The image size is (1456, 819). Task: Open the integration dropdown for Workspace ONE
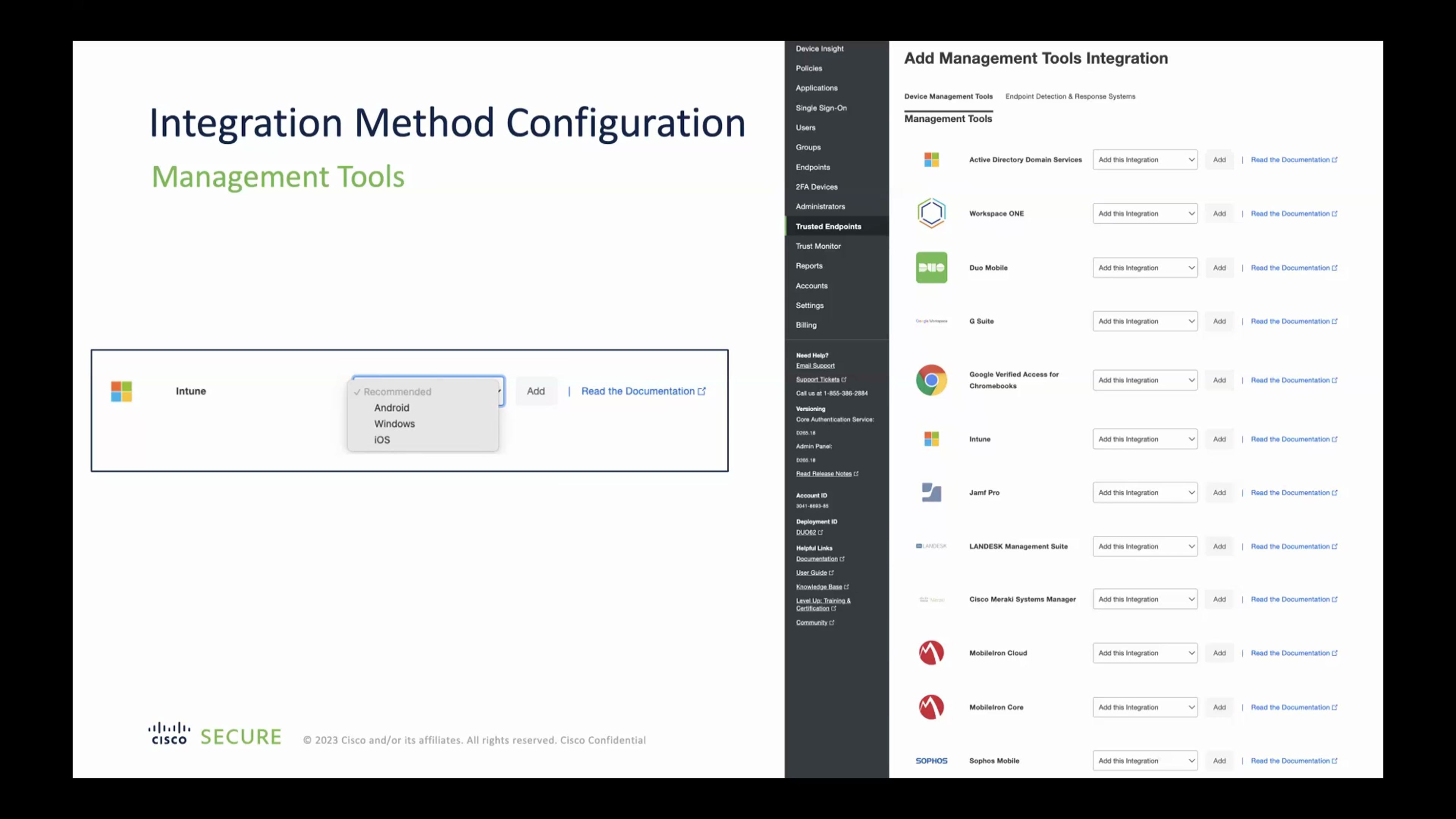pos(1145,213)
